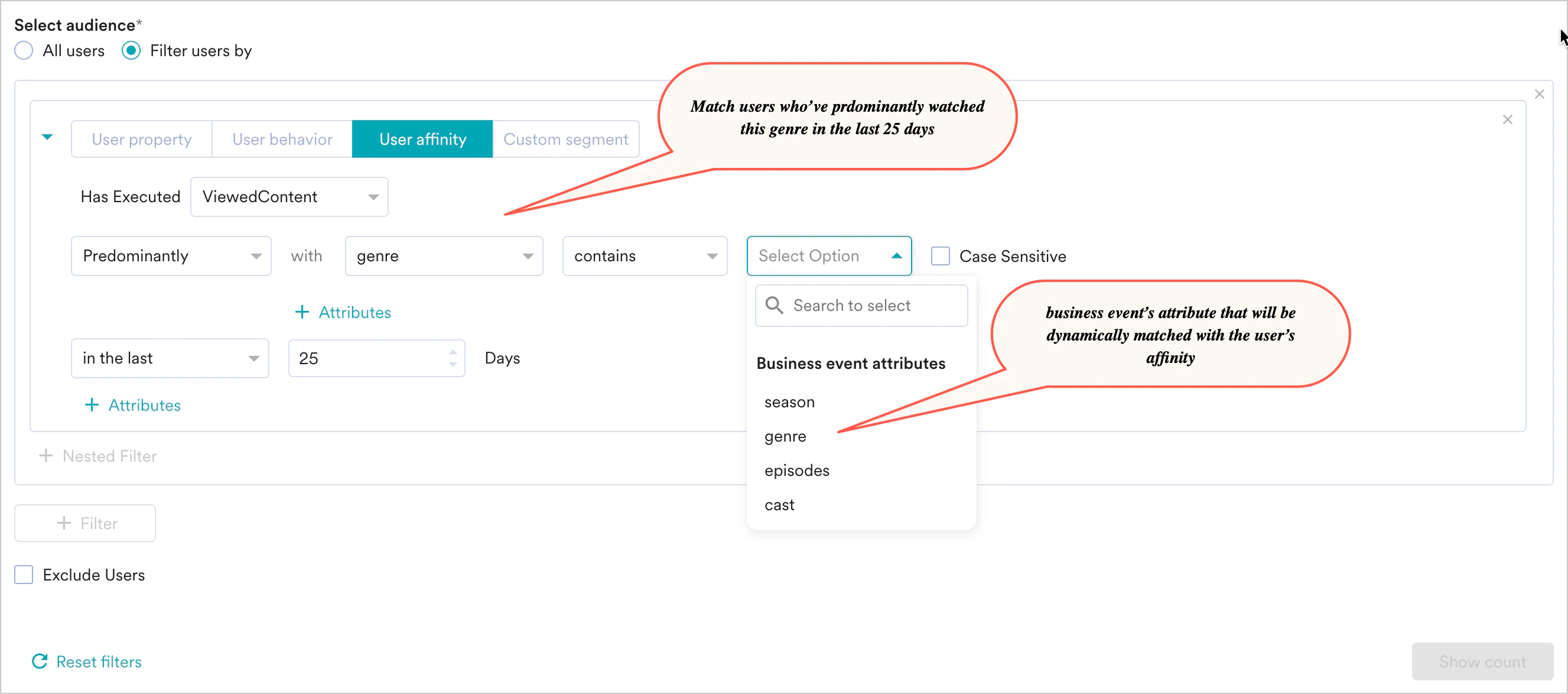Click the plus icon beside Nested Filter
Image resolution: width=1568 pixels, height=694 pixels.
[44, 456]
